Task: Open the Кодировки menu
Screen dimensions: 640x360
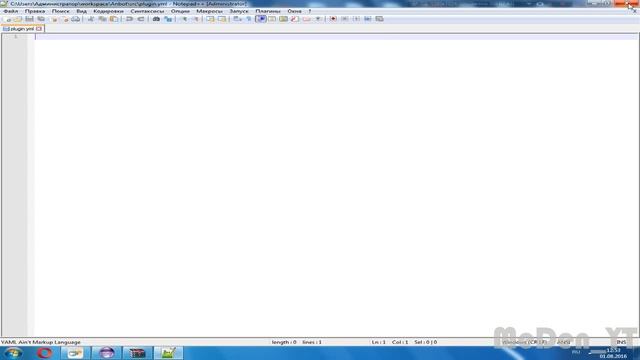Action: [108, 11]
